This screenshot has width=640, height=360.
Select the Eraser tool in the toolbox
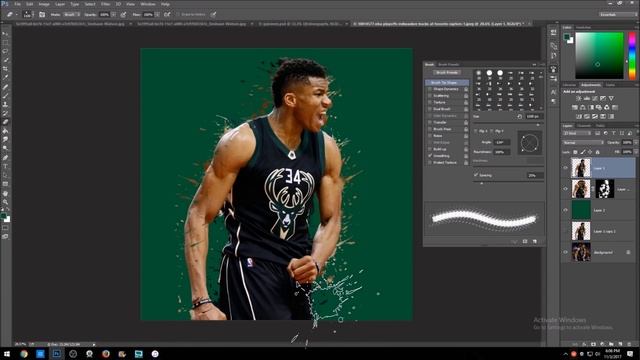point(5,122)
